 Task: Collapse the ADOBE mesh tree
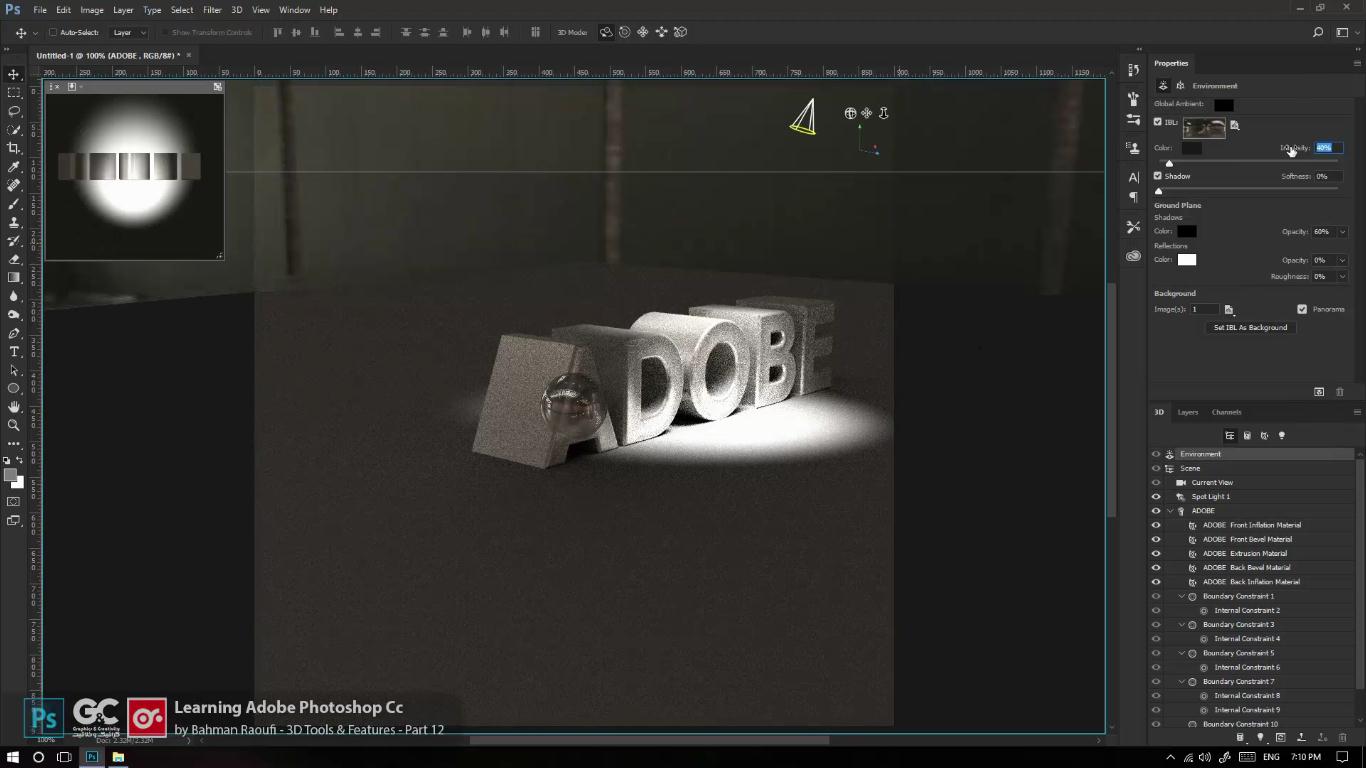click(x=1170, y=511)
